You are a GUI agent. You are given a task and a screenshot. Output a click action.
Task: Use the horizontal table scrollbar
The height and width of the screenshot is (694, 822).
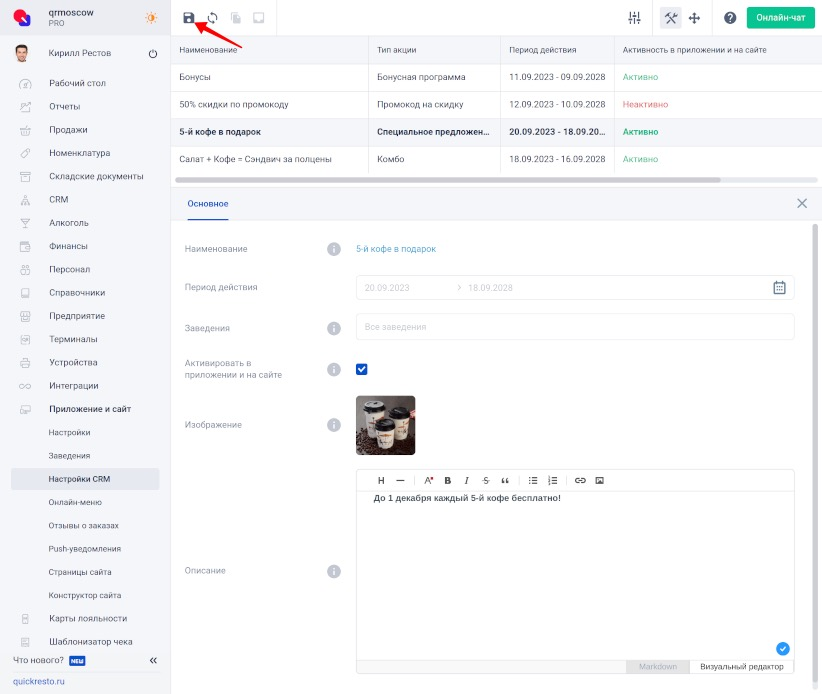click(x=448, y=180)
